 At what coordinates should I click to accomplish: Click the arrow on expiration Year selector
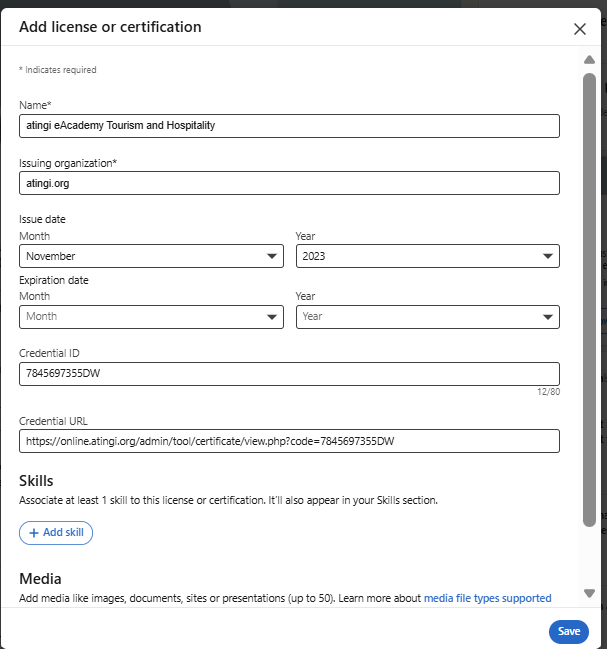(x=548, y=317)
